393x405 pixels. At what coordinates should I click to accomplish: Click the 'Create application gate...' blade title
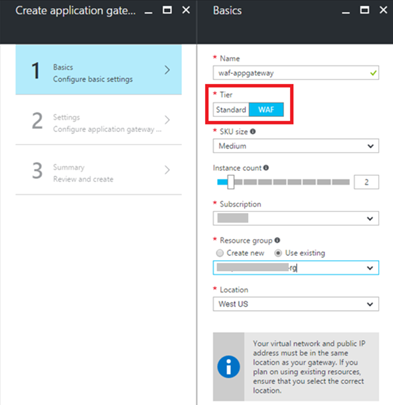click(76, 11)
